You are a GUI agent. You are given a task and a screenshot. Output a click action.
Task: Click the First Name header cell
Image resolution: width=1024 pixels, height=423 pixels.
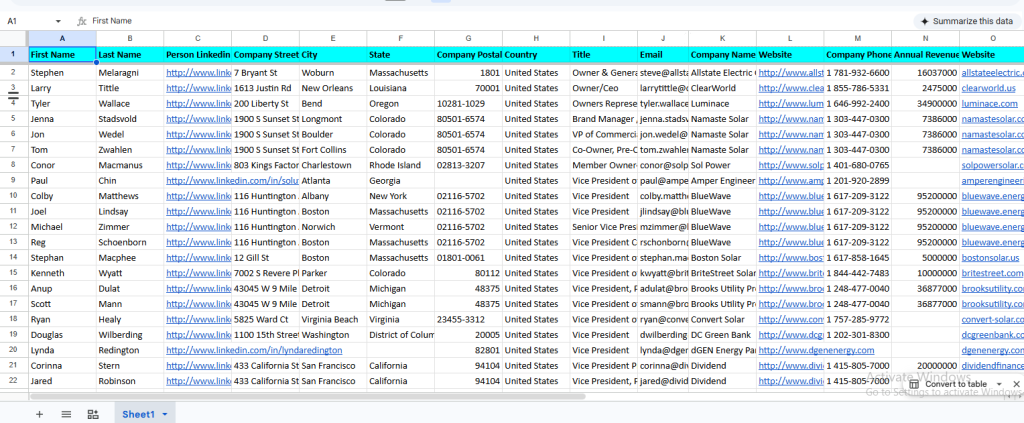[x=62, y=55]
